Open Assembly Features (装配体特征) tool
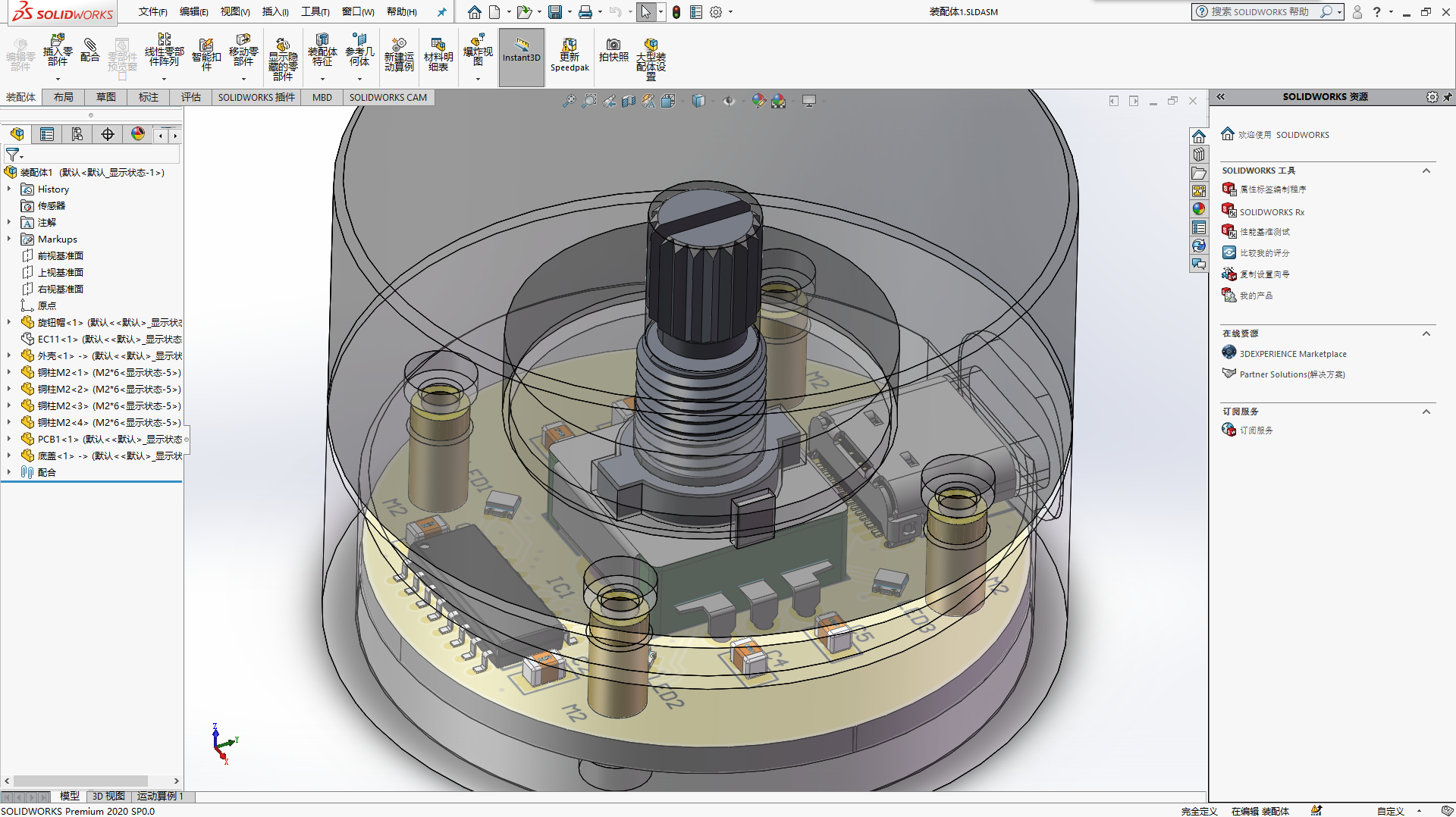The image size is (1456, 817). [322, 49]
